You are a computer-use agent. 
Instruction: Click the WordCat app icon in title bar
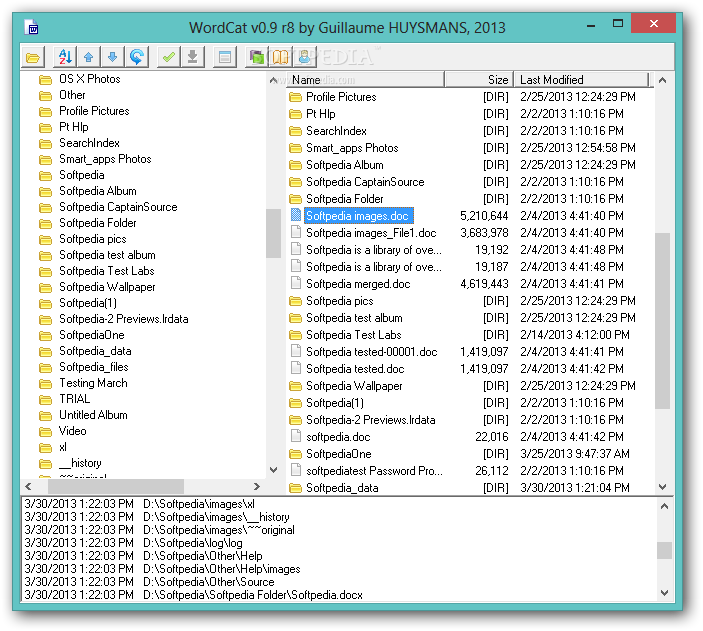[x=31, y=27]
